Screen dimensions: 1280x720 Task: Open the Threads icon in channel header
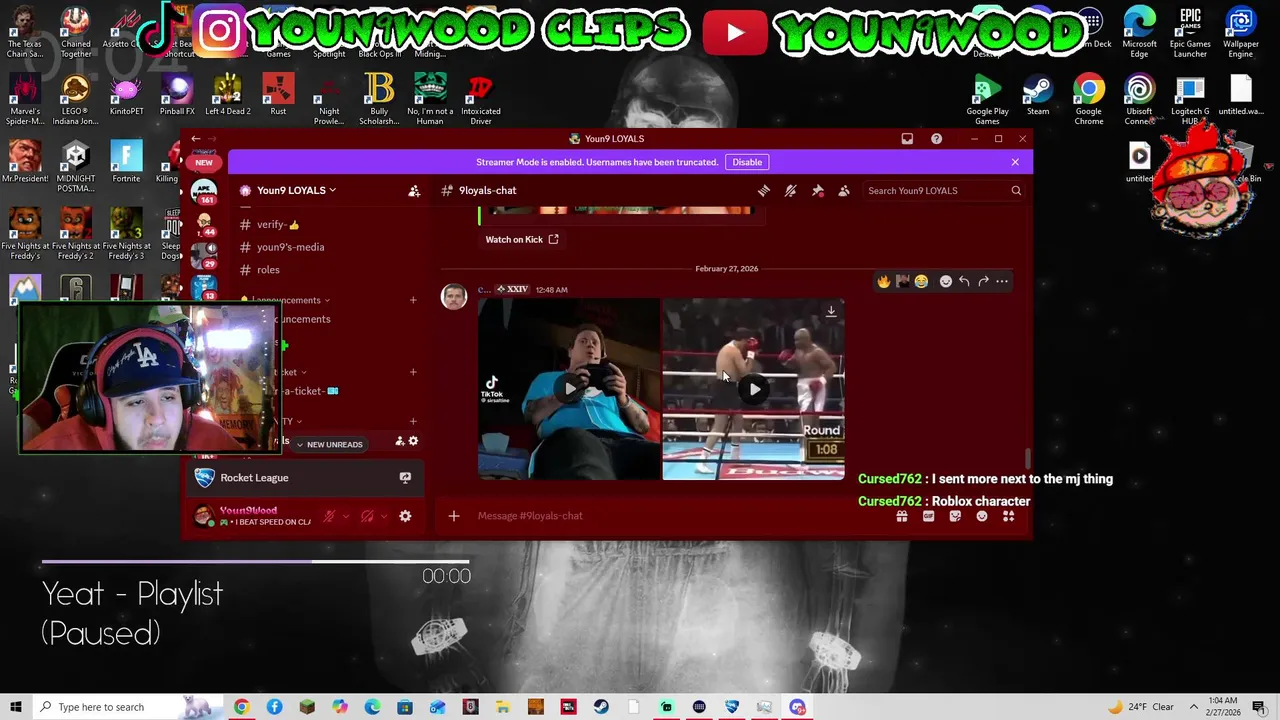(764, 190)
